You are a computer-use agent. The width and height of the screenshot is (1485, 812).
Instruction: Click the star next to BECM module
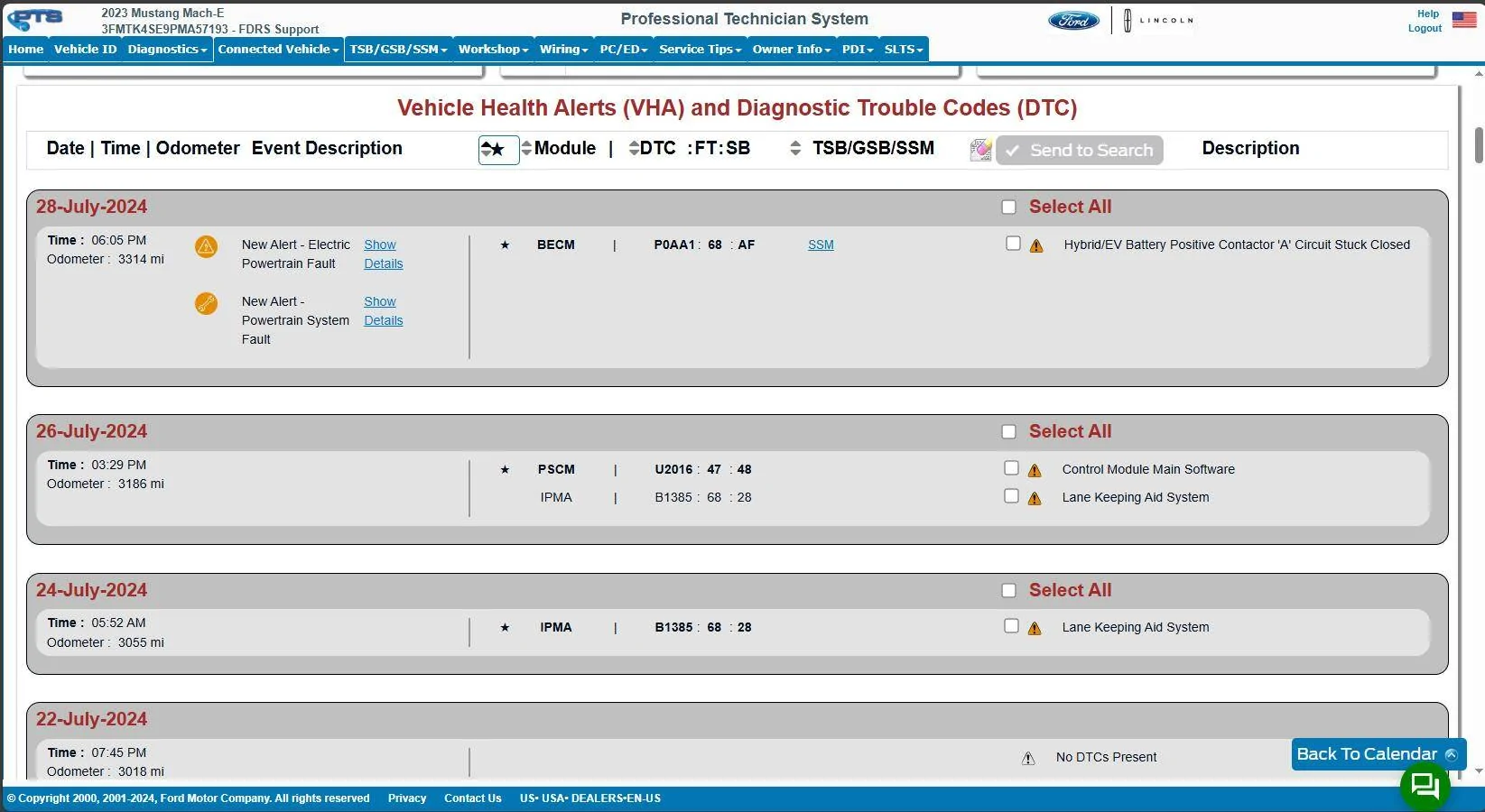click(505, 245)
